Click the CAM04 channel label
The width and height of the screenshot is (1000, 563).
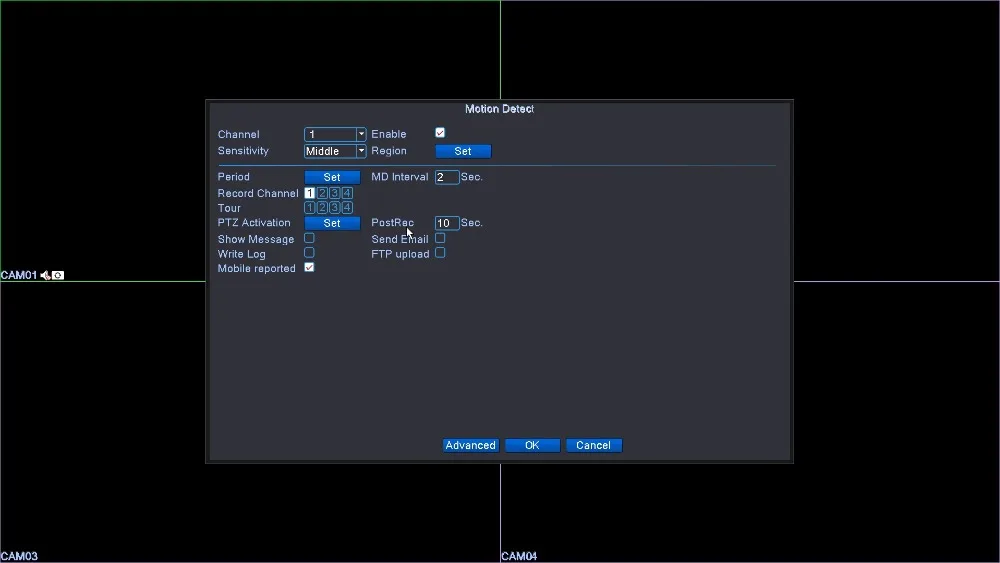point(519,557)
